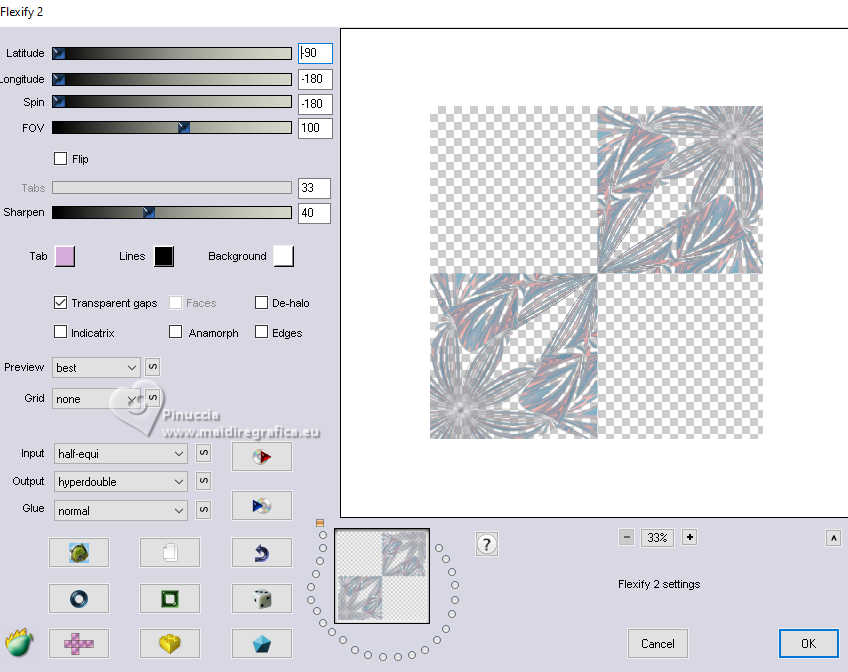Screen dimensions: 848x672
Task: Click the 33% zoom level button
Action: coord(658,537)
